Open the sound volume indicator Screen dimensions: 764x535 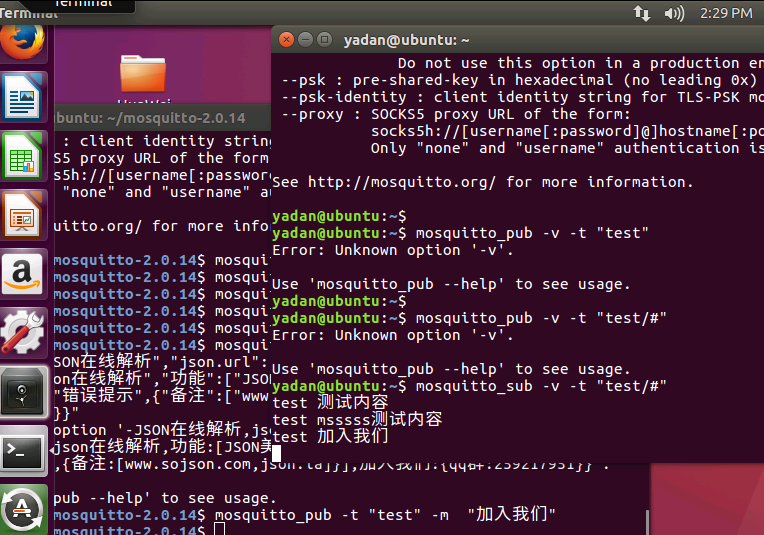click(674, 13)
